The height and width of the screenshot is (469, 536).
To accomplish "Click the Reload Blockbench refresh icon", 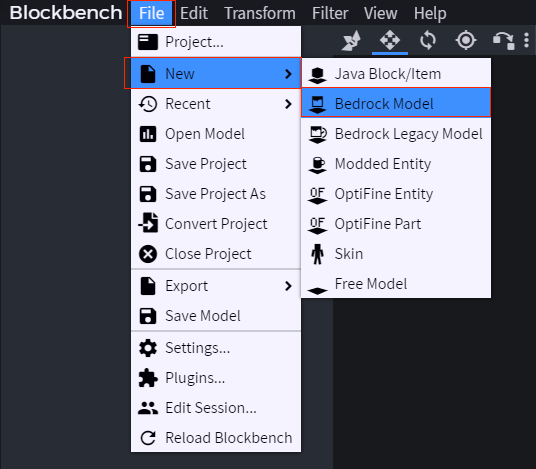I will point(148,438).
